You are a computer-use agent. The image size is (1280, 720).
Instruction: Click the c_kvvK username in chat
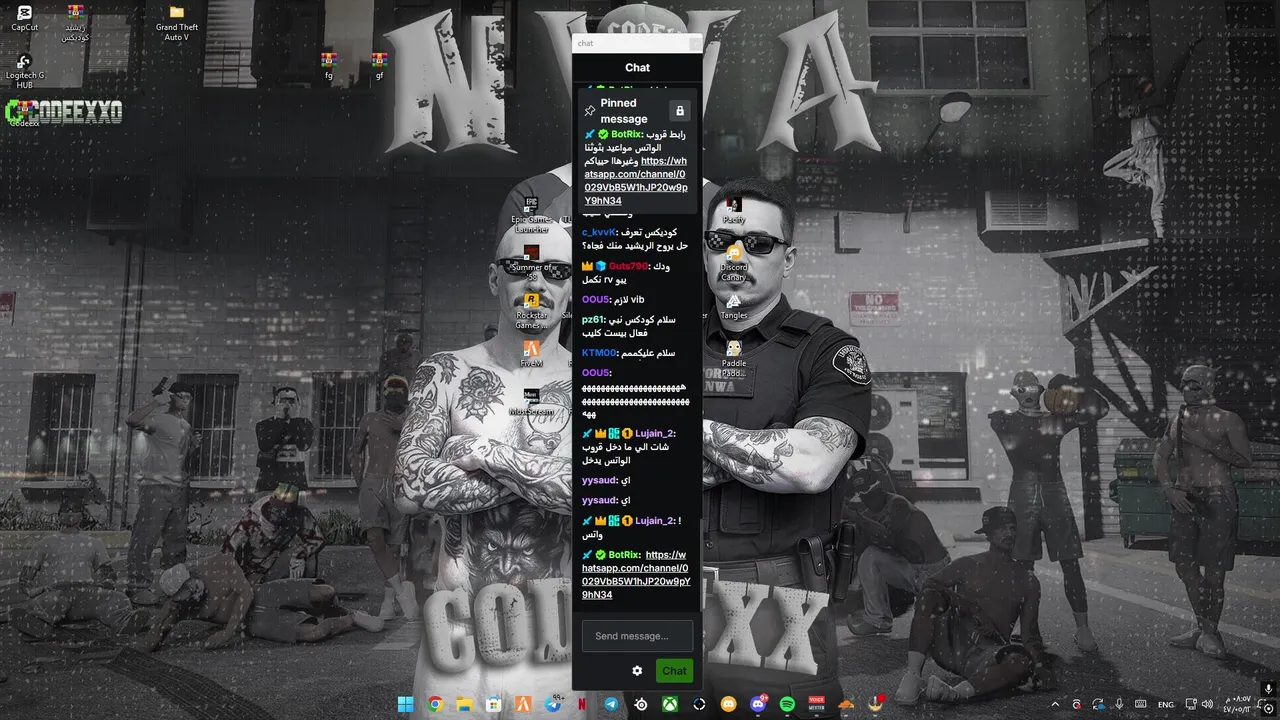point(599,232)
